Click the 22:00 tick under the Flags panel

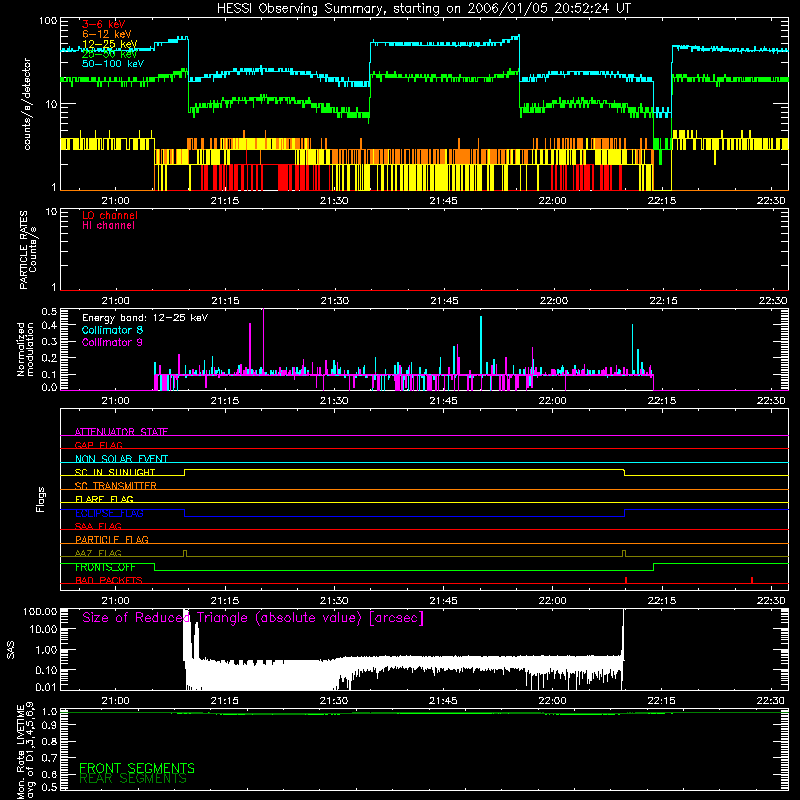(553, 601)
